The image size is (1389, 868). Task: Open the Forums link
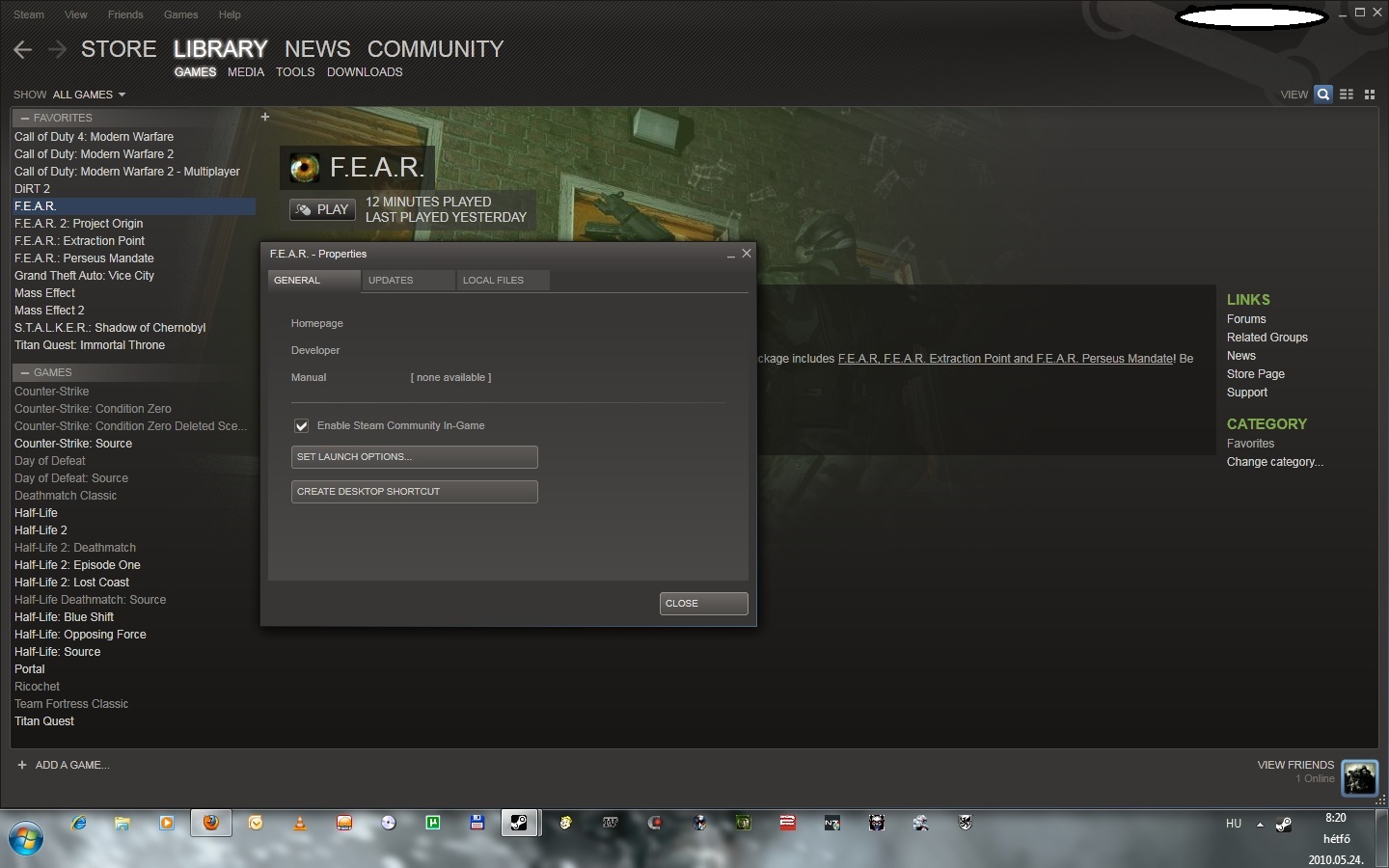pos(1246,319)
